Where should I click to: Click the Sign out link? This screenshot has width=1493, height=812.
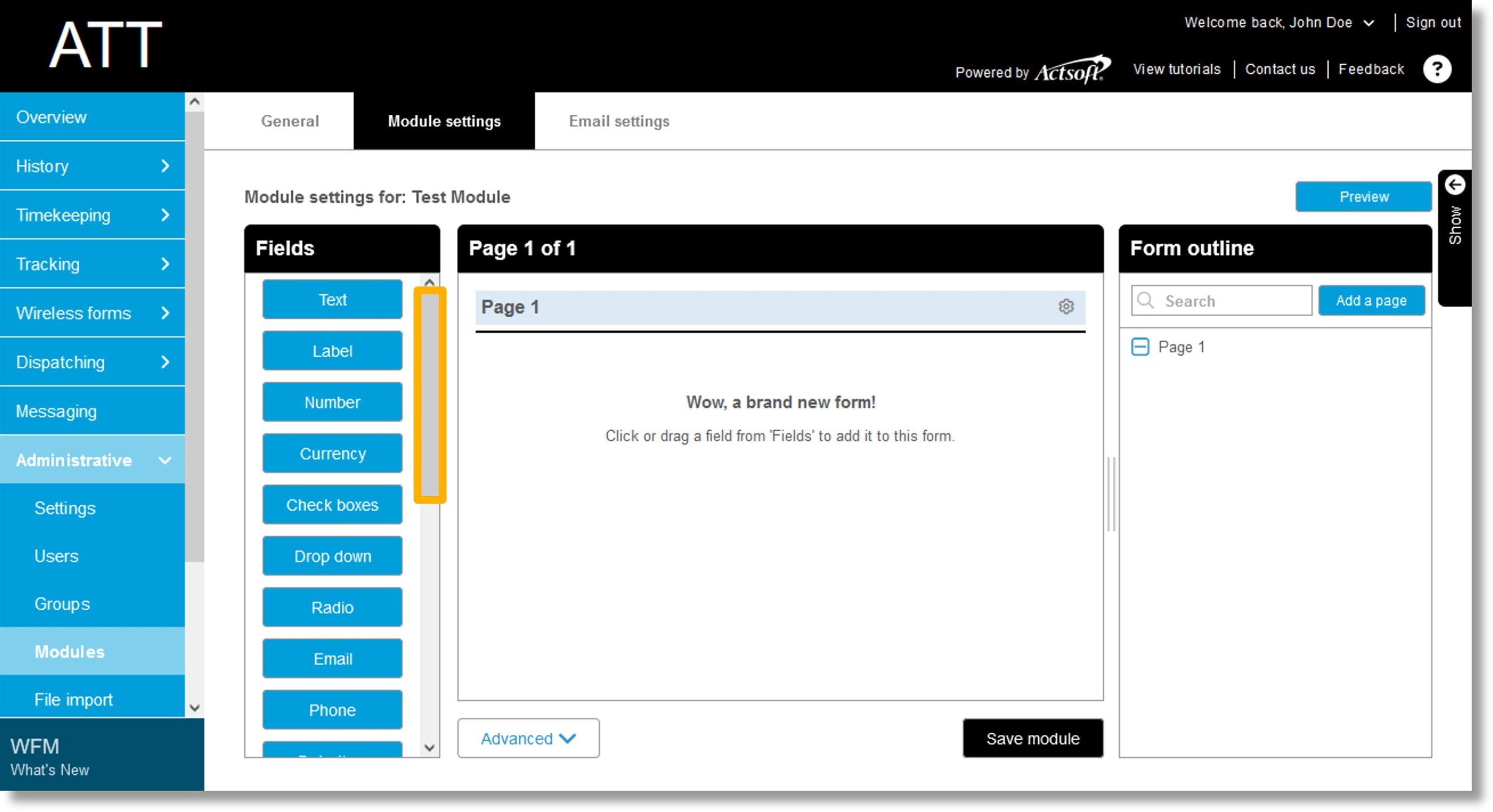[x=1433, y=23]
